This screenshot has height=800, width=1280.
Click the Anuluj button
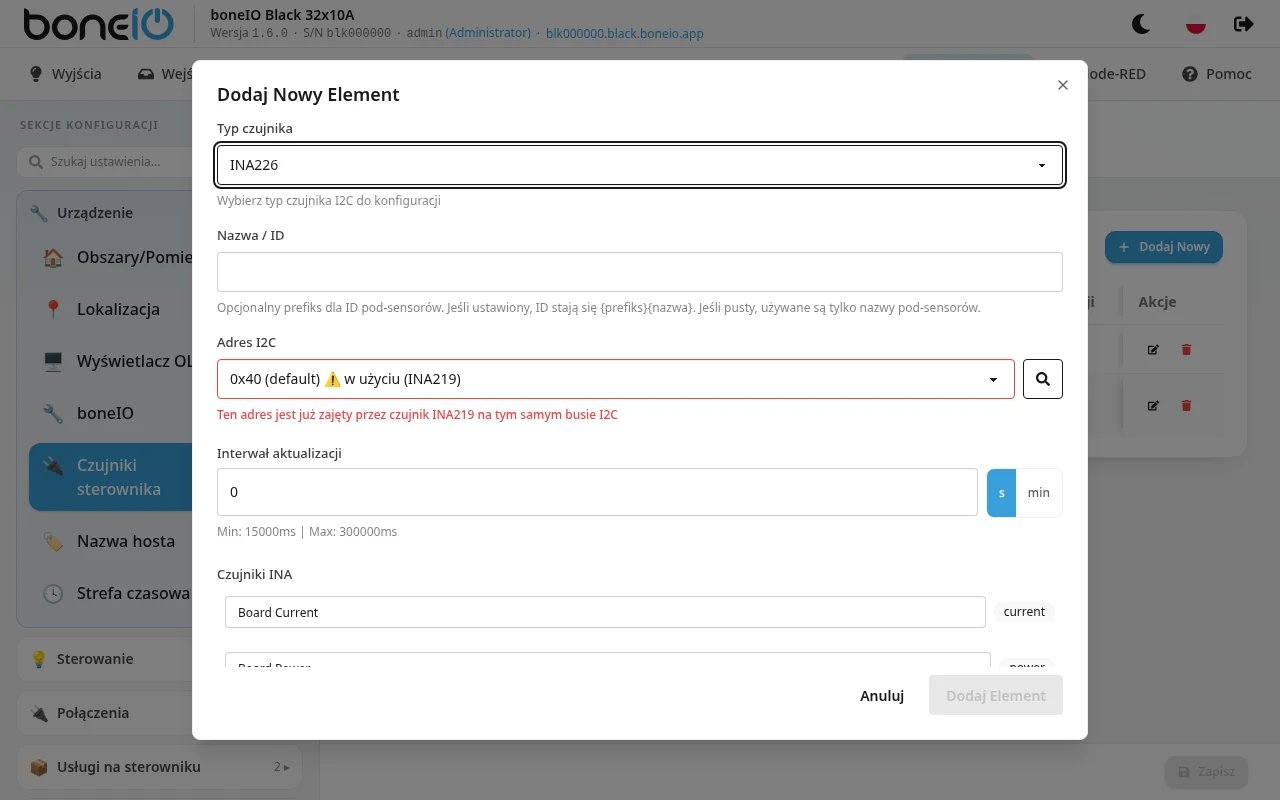click(x=882, y=695)
